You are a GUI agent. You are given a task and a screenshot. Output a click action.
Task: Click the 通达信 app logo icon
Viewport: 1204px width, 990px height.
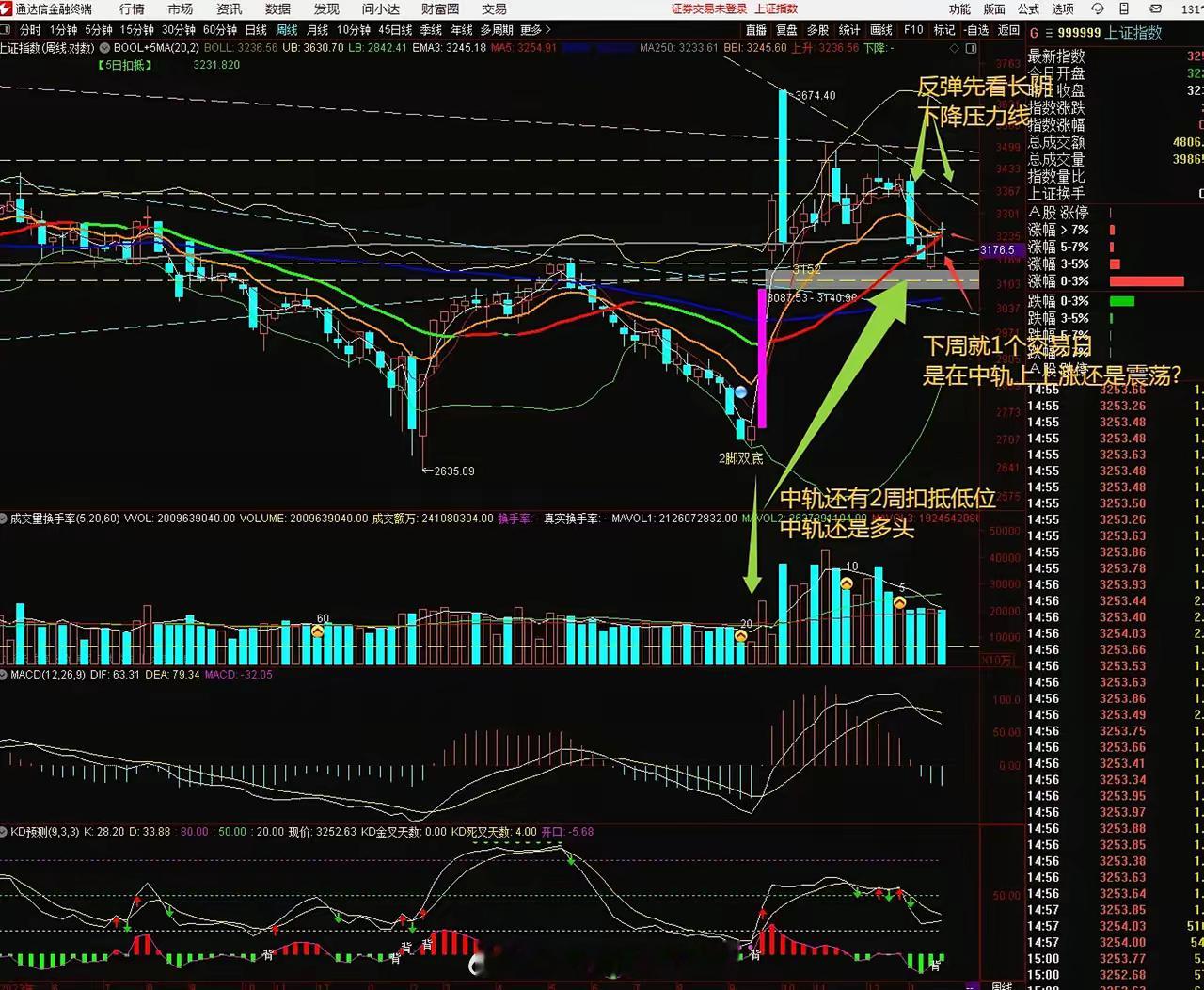tap(7, 8)
